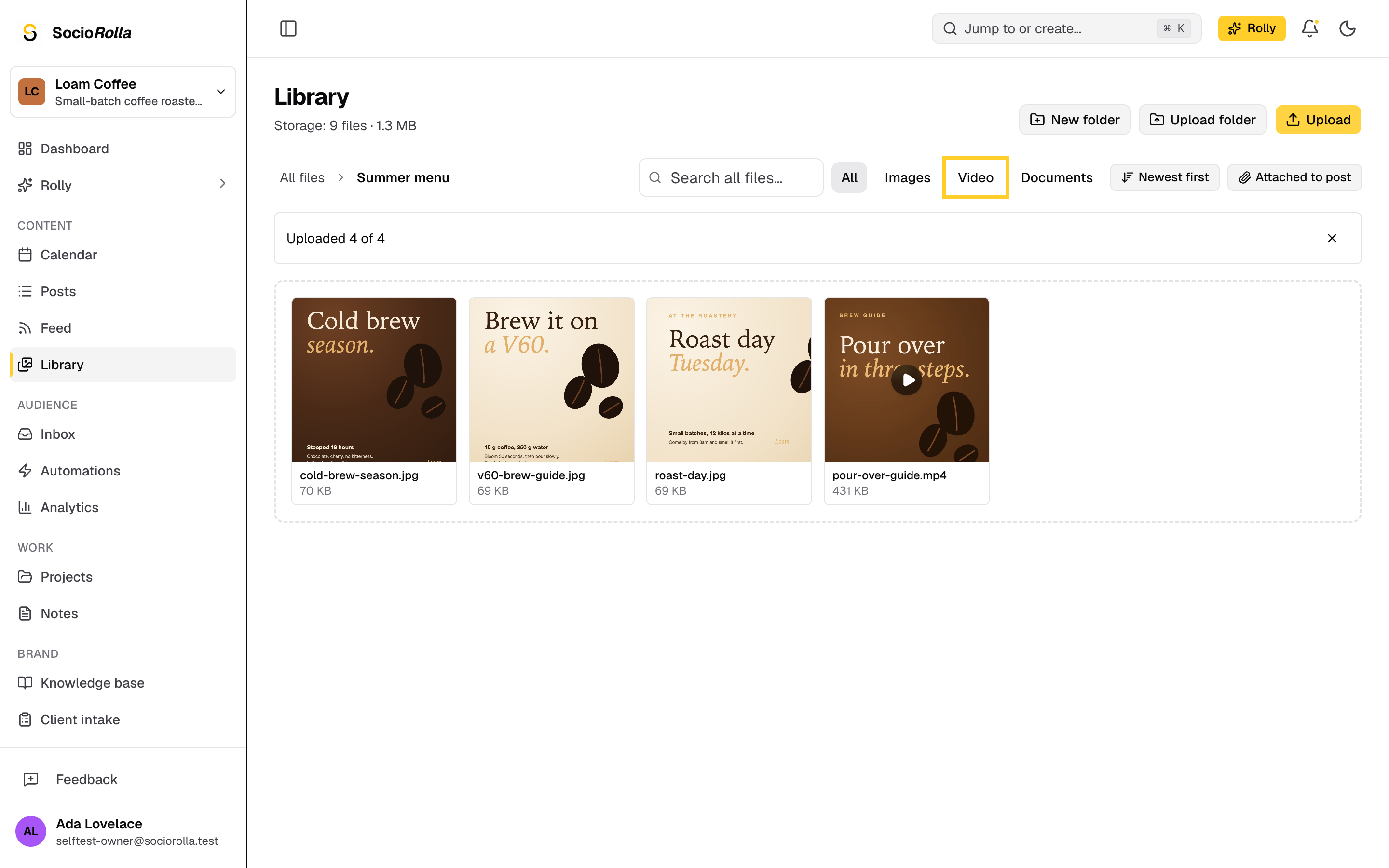Filter library by Documents
This screenshot has height=868, width=1389.
click(x=1056, y=177)
